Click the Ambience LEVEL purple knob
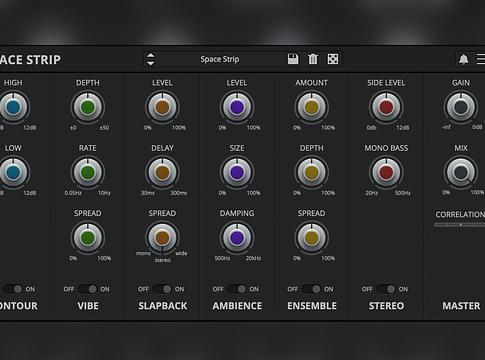This screenshot has height=360, width=485. point(237,107)
